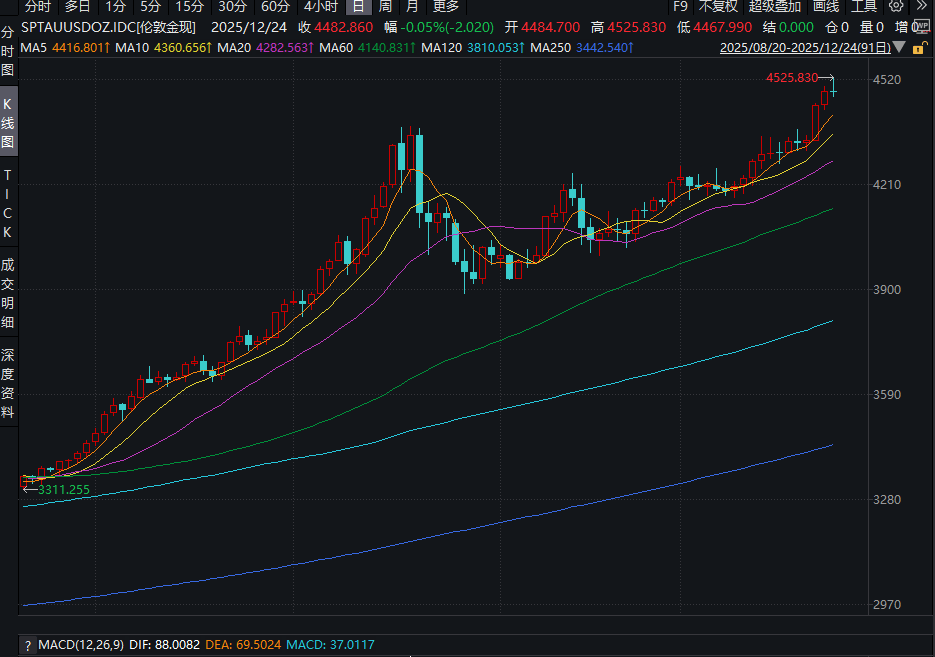Viewport: 935px width, 657px height.
Task: Open the 深度资料 side tab
Action: tap(8, 383)
